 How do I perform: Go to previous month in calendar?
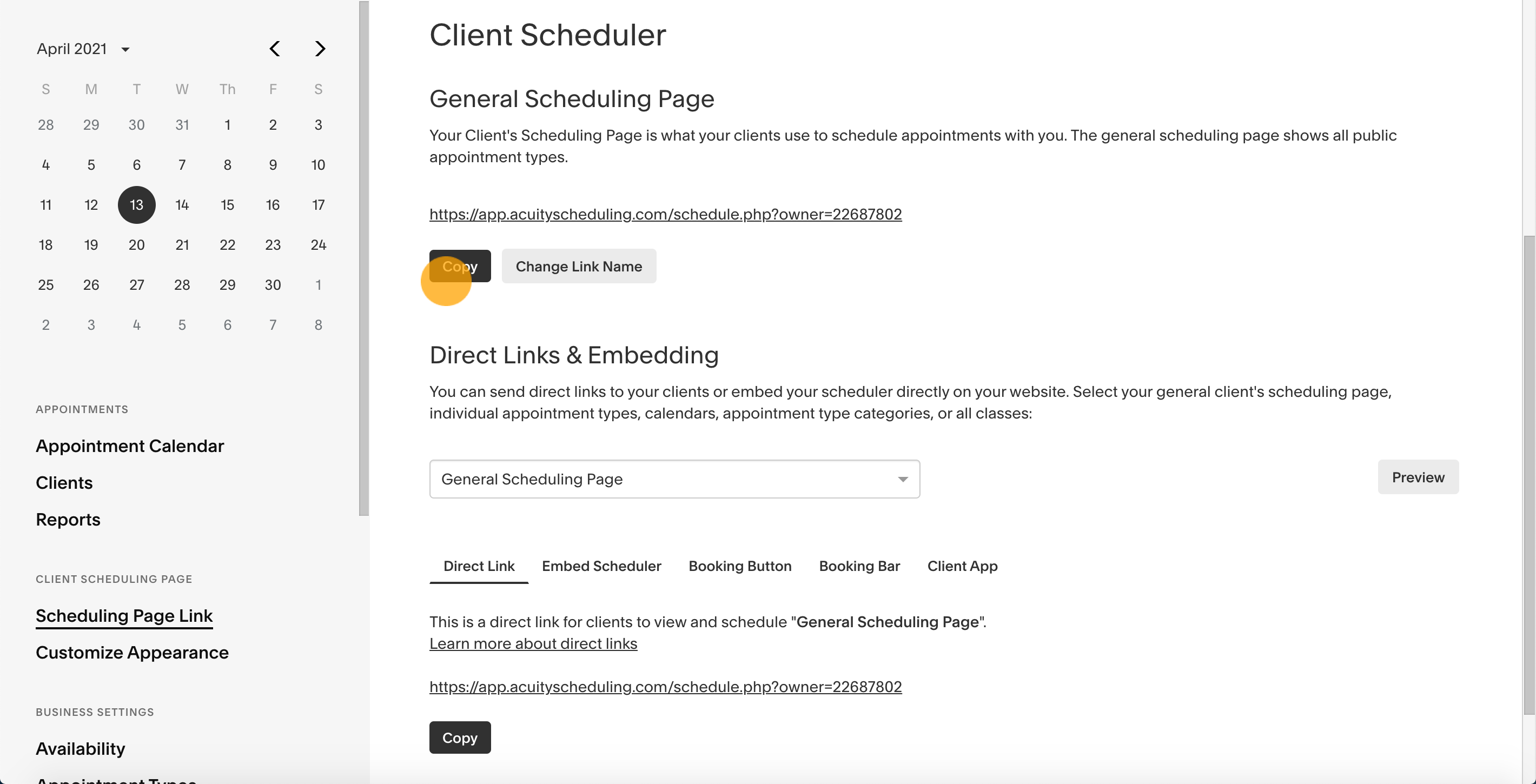point(274,49)
